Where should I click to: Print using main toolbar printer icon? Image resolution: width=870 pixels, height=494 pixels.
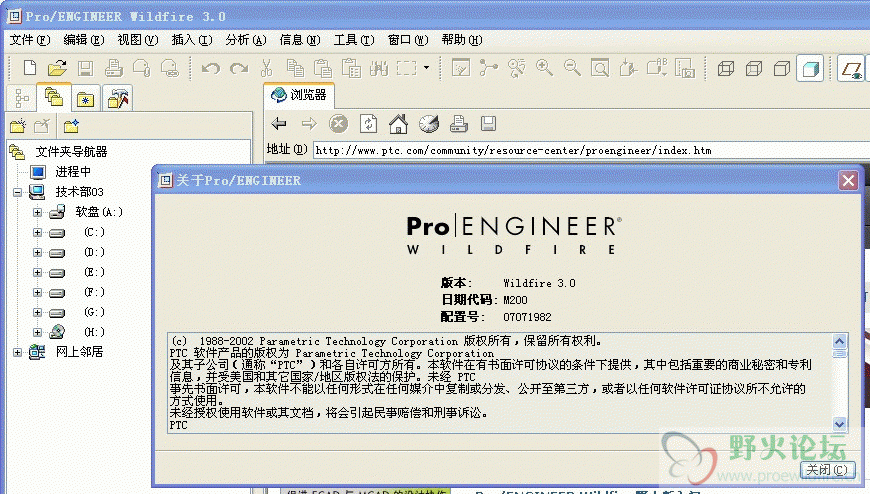point(113,68)
